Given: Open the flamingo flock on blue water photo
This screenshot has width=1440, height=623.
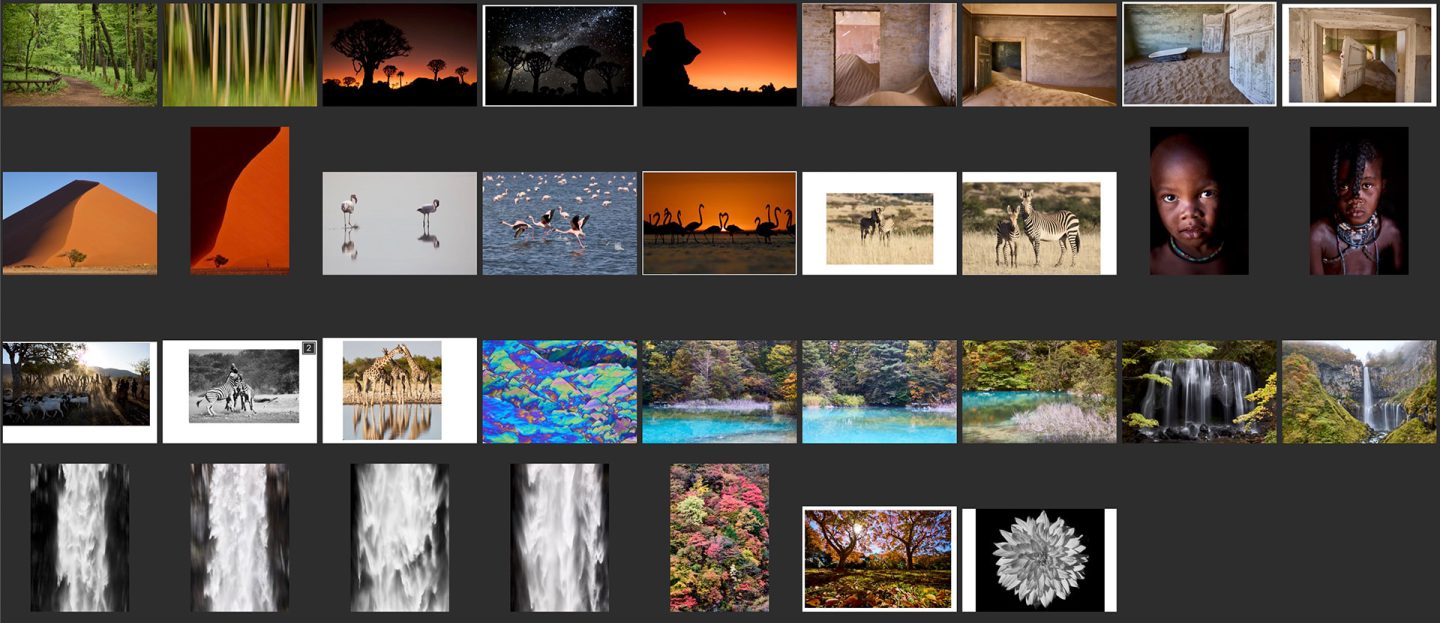Looking at the screenshot, I should (x=560, y=223).
